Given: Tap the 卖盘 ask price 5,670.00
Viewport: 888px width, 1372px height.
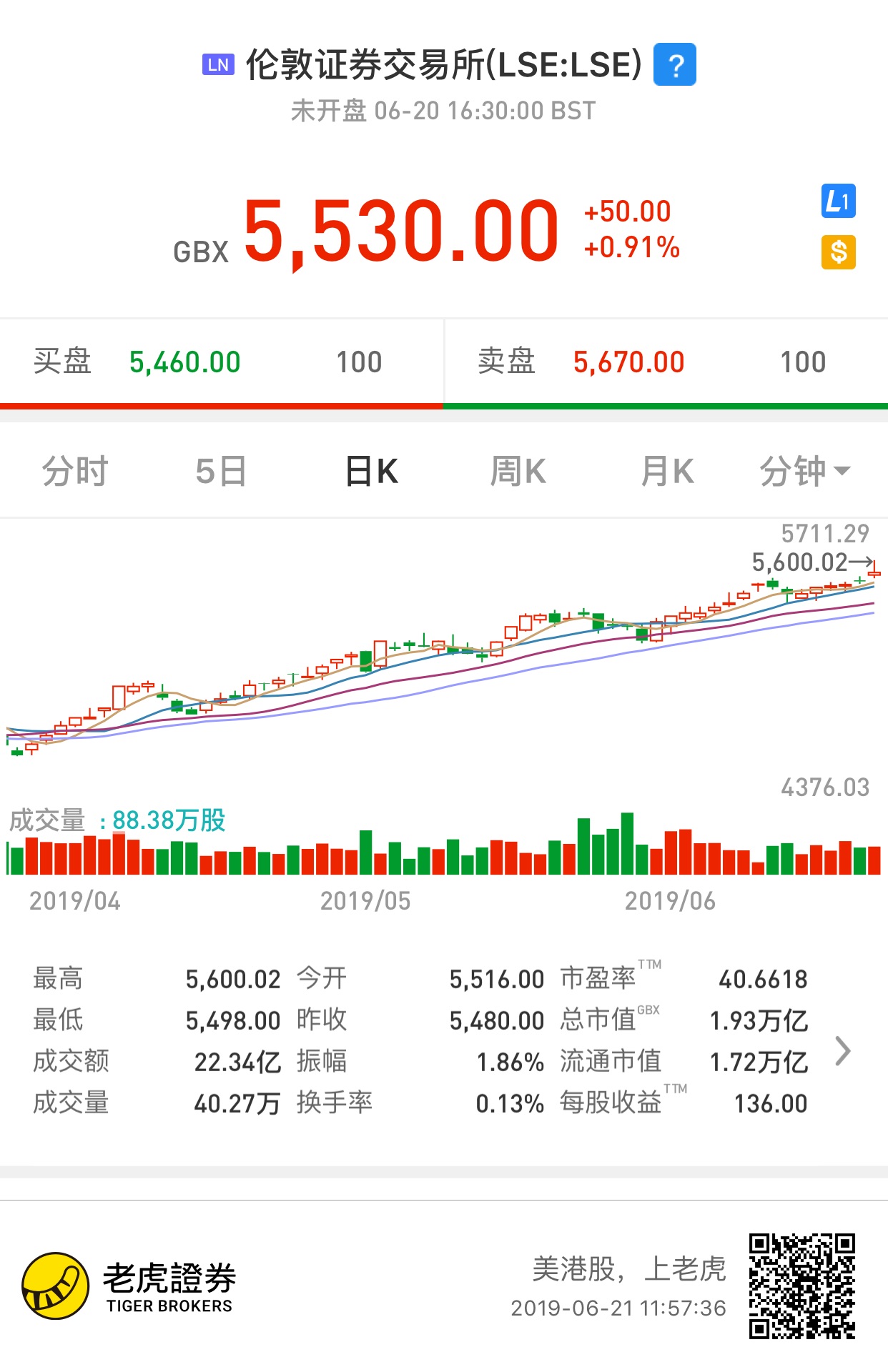Looking at the screenshot, I should pos(629,362).
